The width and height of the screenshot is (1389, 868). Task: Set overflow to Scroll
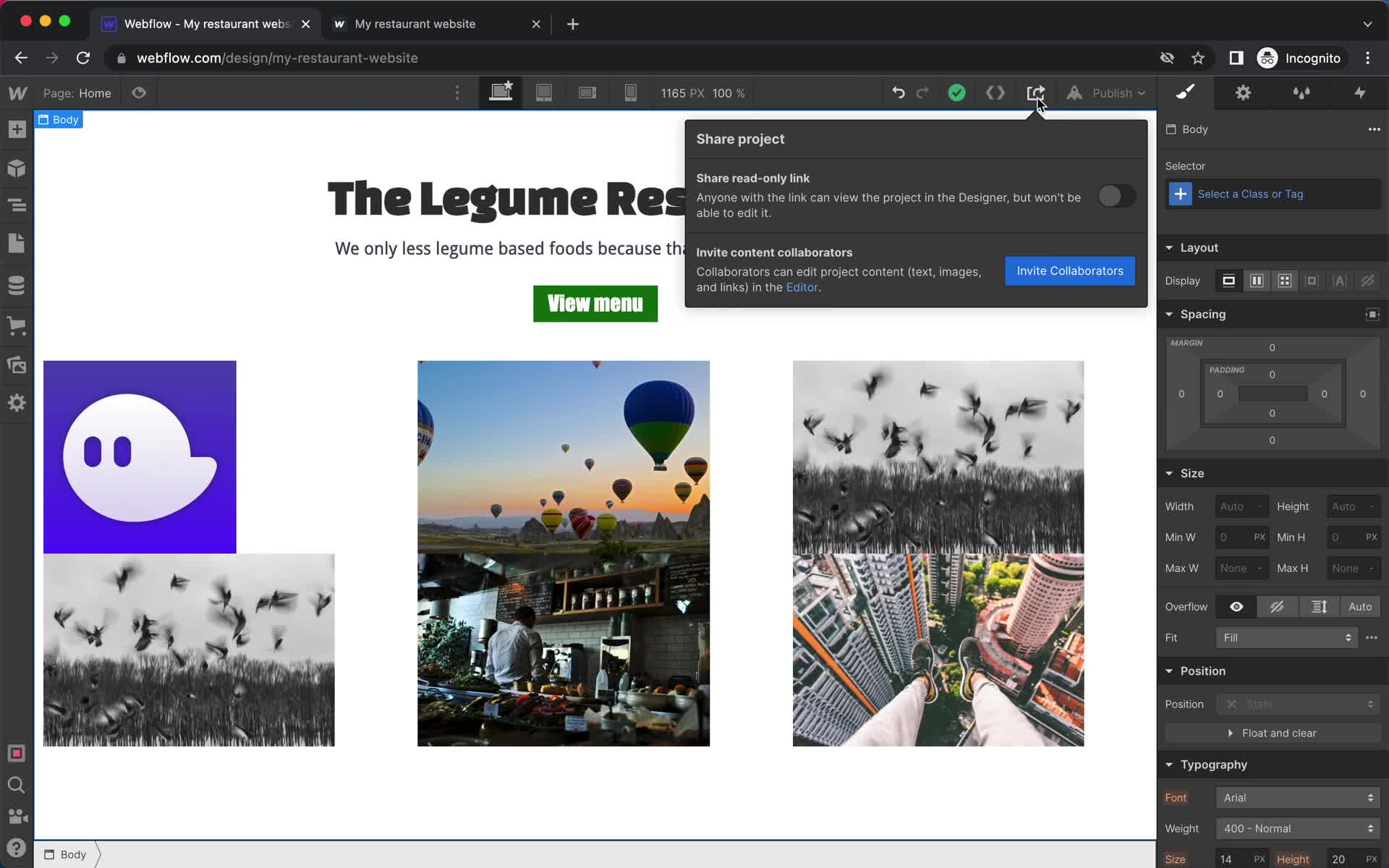pyautogui.click(x=1319, y=607)
